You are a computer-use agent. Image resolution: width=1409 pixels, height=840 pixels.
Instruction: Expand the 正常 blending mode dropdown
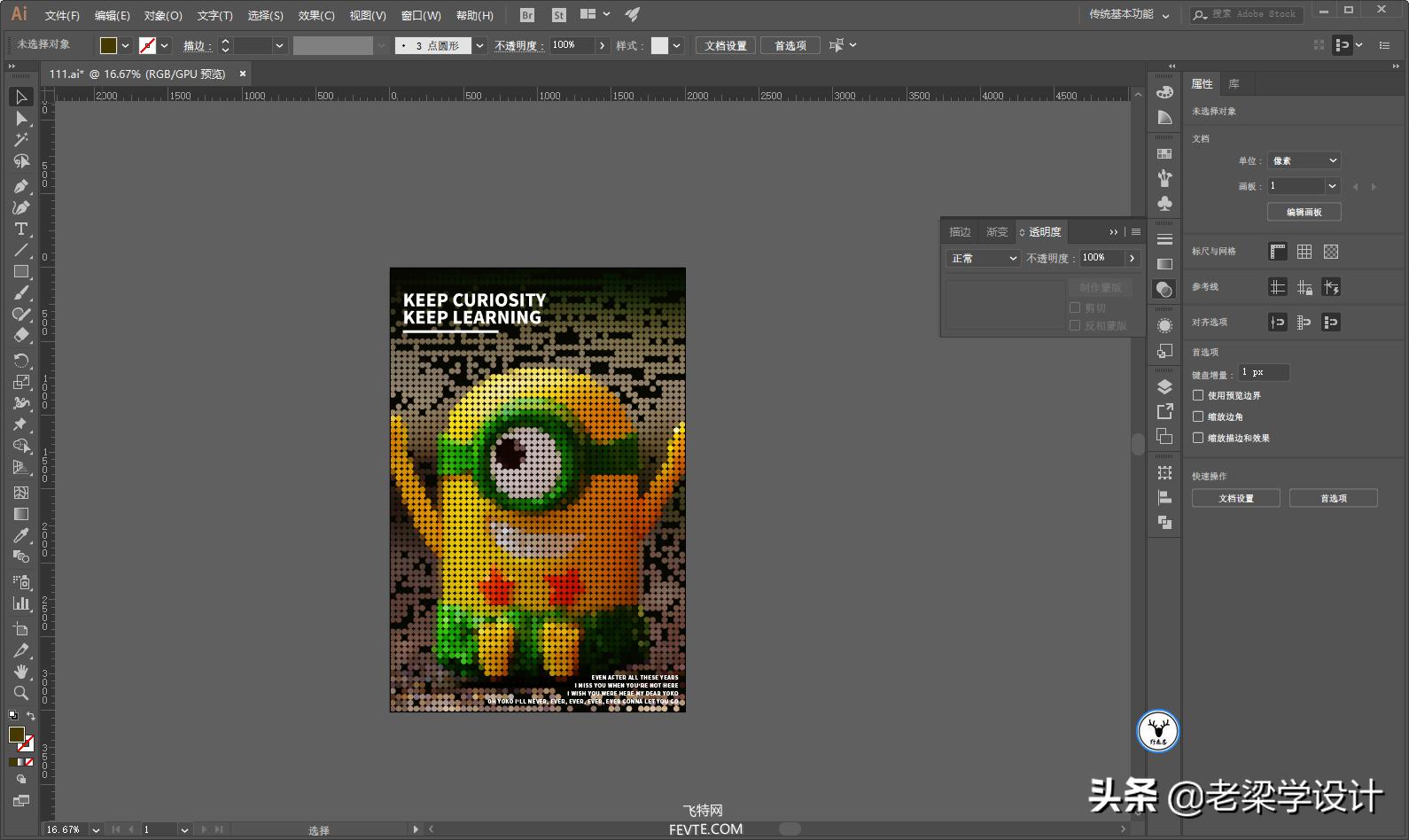(x=984, y=258)
